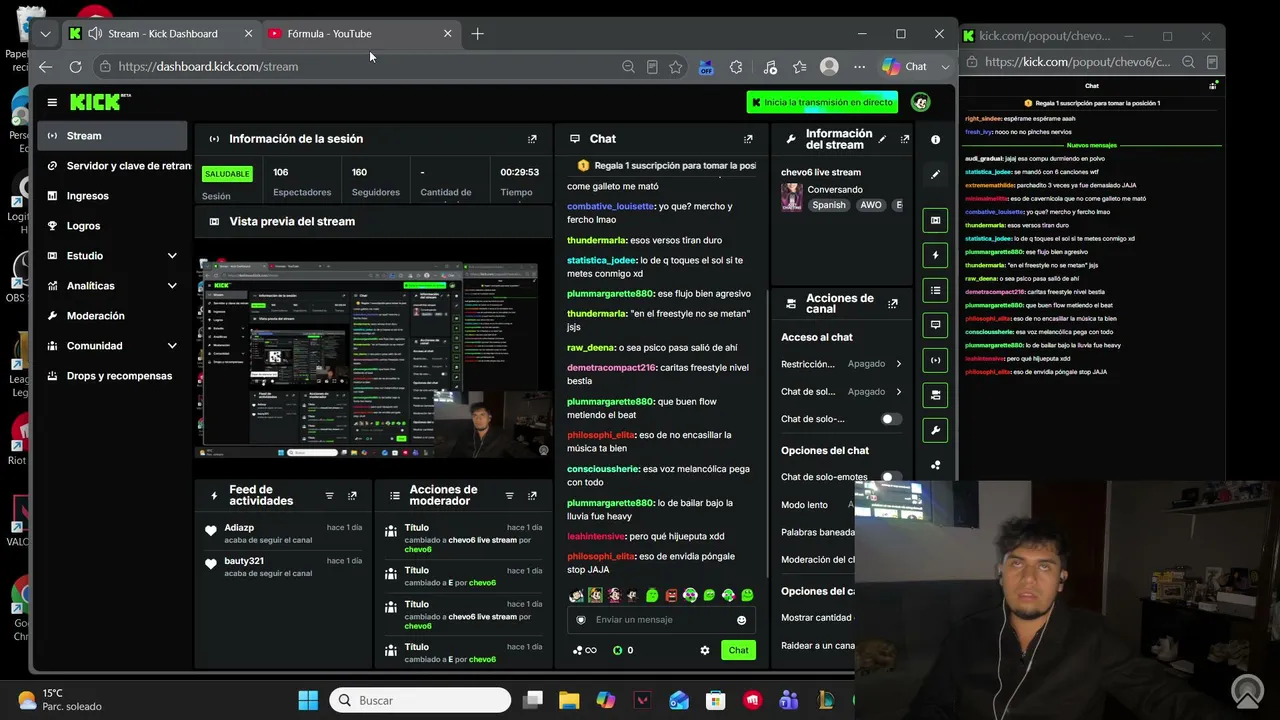Open the chat username demetracompact216
Viewport: 1280px width, 720px height.
611,368
